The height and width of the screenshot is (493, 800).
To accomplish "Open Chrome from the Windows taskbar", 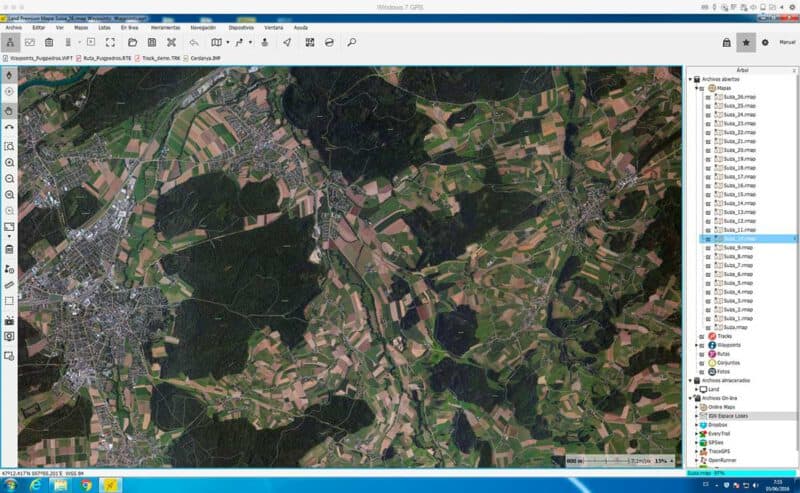I will (86, 485).
